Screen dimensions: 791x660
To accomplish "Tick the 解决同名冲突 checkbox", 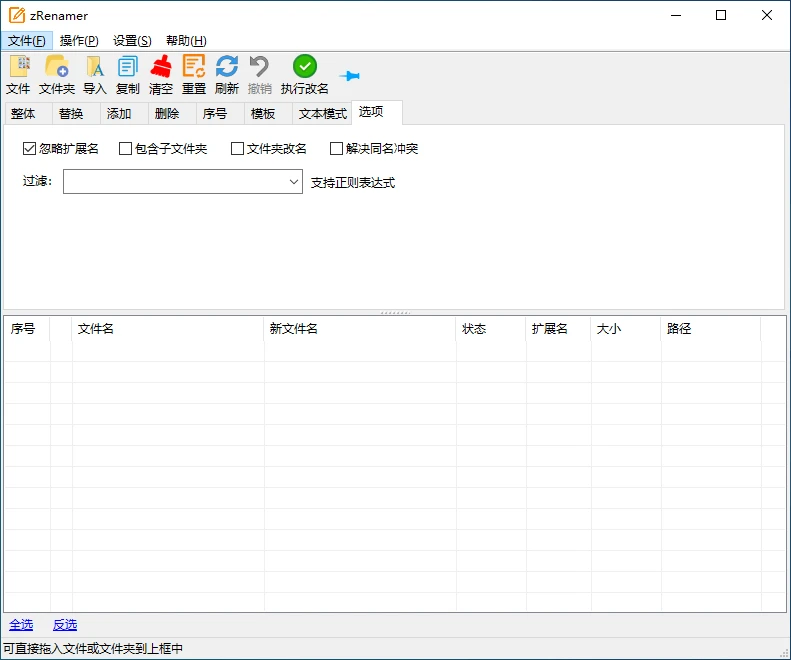I will click(336, 149).
